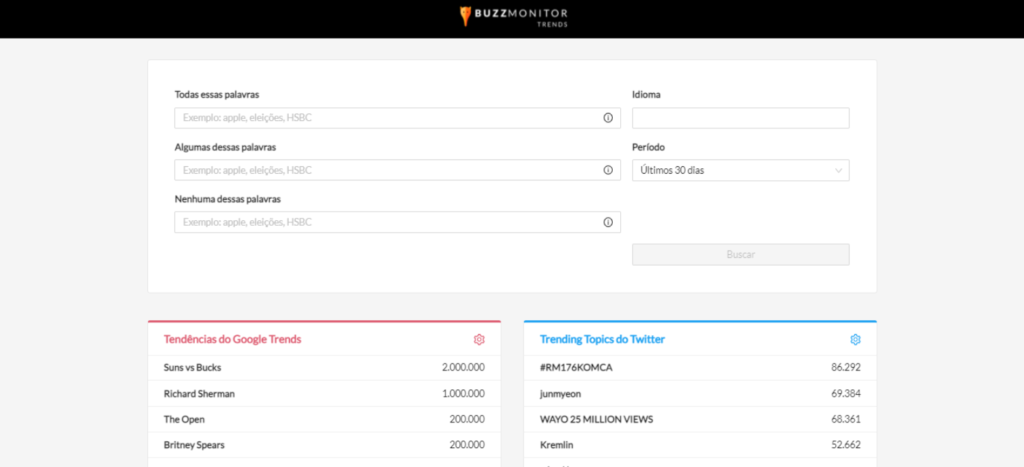The image size is (1024, 467).
Task: Select 'Suns vs Bucks' trend
Action: pyautogui.click(x=193, y=367)
